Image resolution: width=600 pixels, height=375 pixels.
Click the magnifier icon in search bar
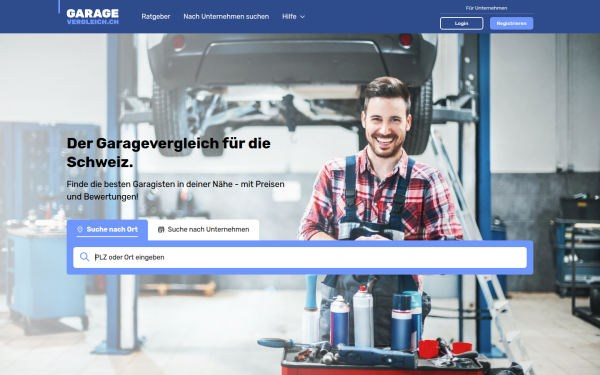[x=84, y=257]
